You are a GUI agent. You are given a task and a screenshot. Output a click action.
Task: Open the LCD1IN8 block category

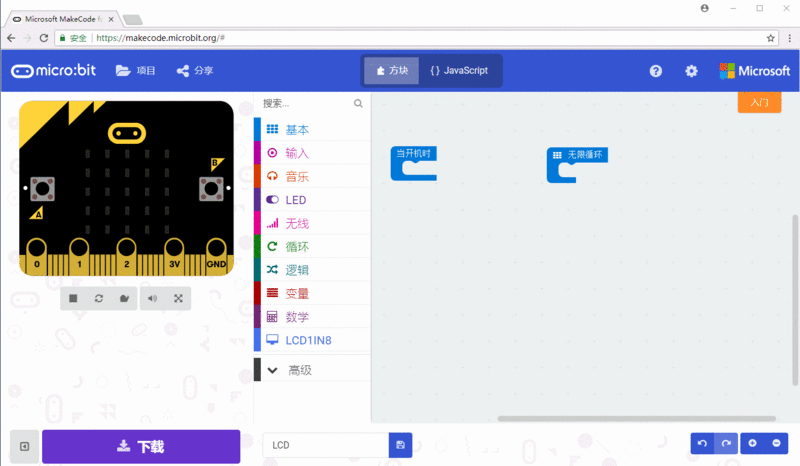tap(312, 340)
